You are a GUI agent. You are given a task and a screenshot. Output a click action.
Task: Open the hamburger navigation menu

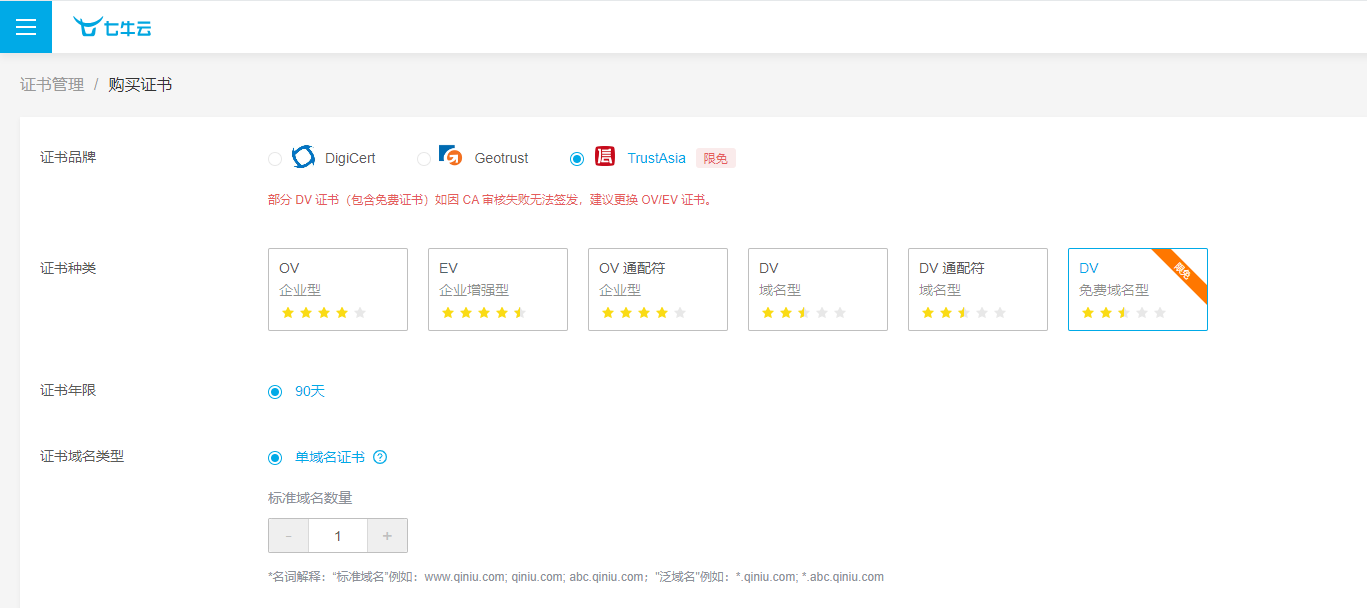pos(26,27)
